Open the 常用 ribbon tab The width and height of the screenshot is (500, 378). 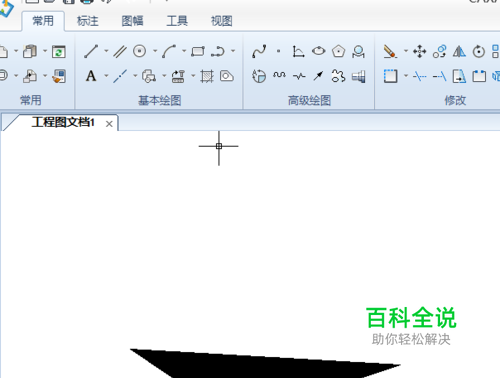(43, 21)
